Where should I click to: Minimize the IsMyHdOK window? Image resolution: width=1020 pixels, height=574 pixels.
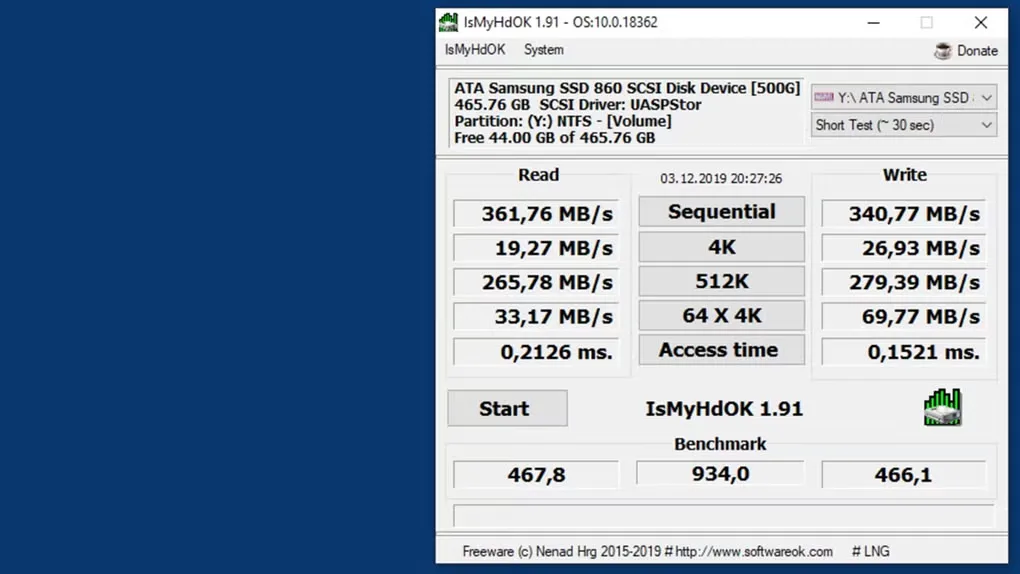click(x=874, y=23)
